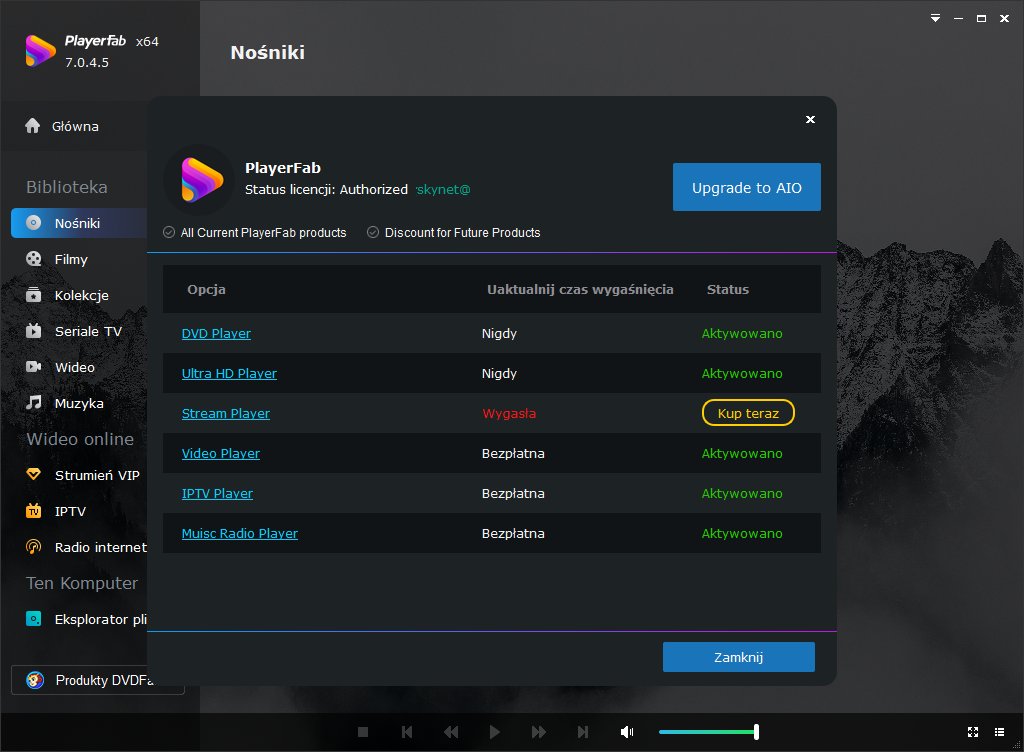Jump to the previous track
1024x752 pixels.
[x=407, y=732]
